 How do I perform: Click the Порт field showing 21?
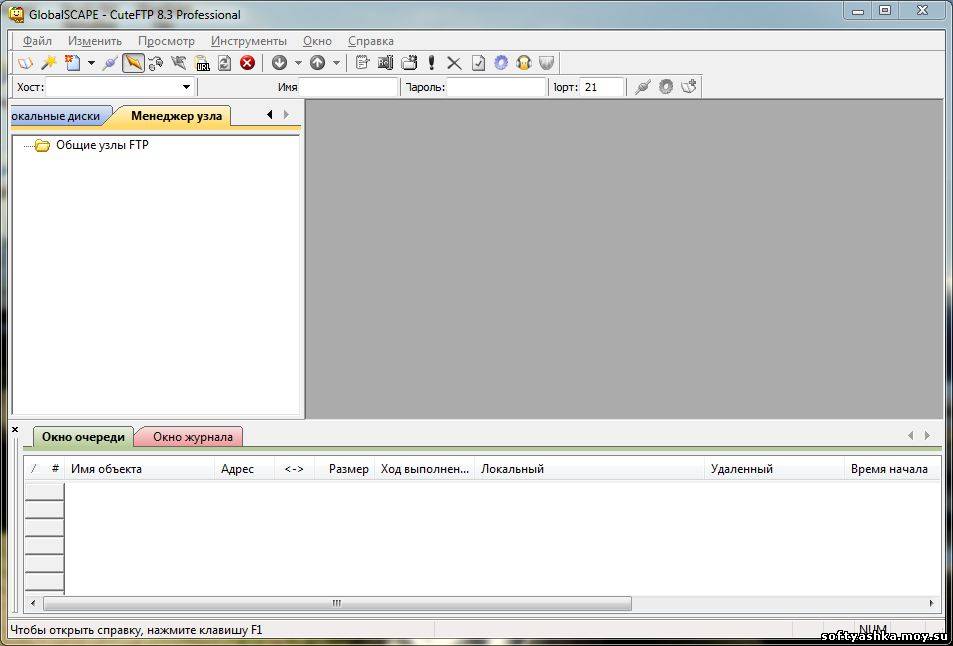click(602, 87)
